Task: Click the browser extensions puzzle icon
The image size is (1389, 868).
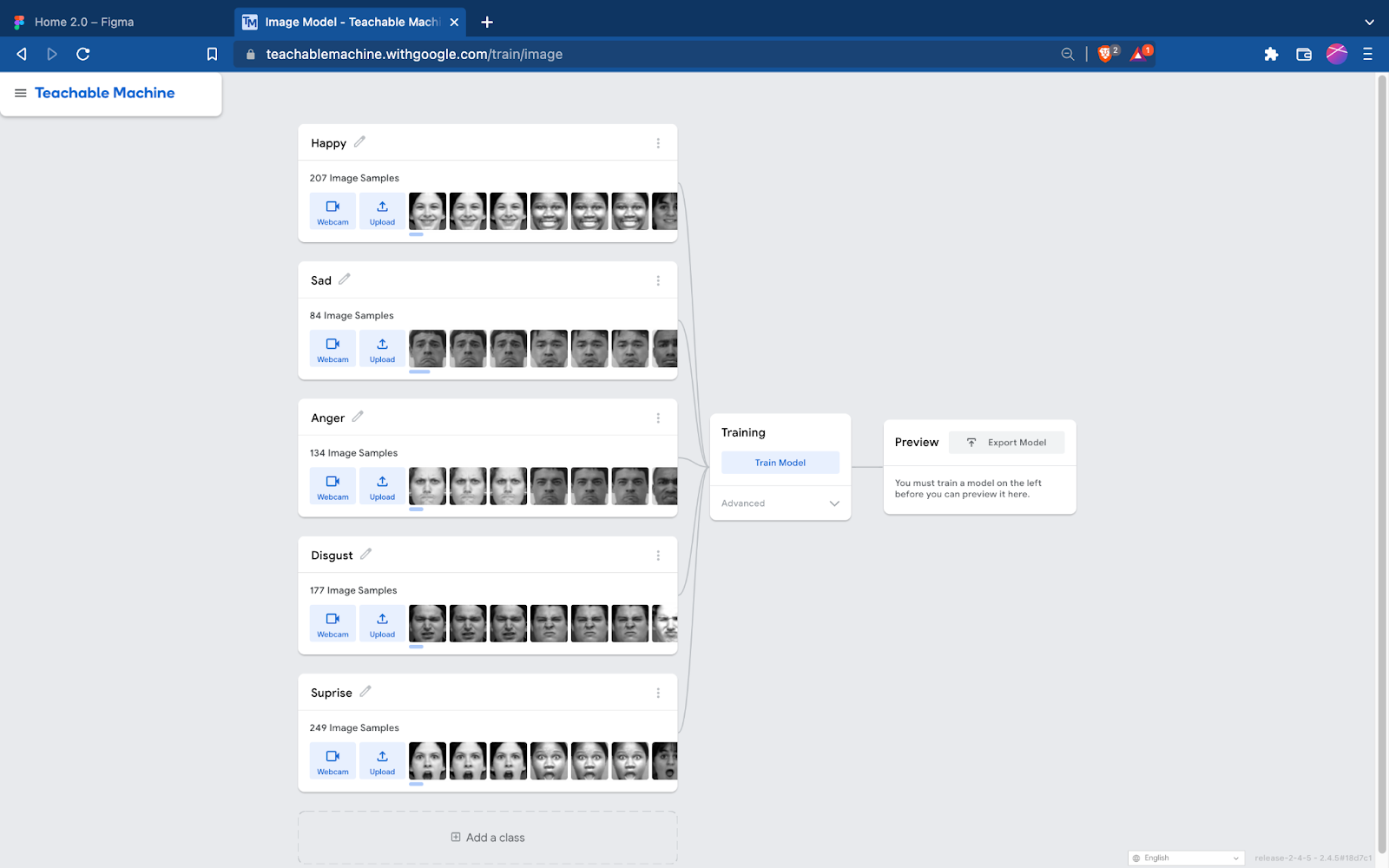Action: pos(1271,53)
